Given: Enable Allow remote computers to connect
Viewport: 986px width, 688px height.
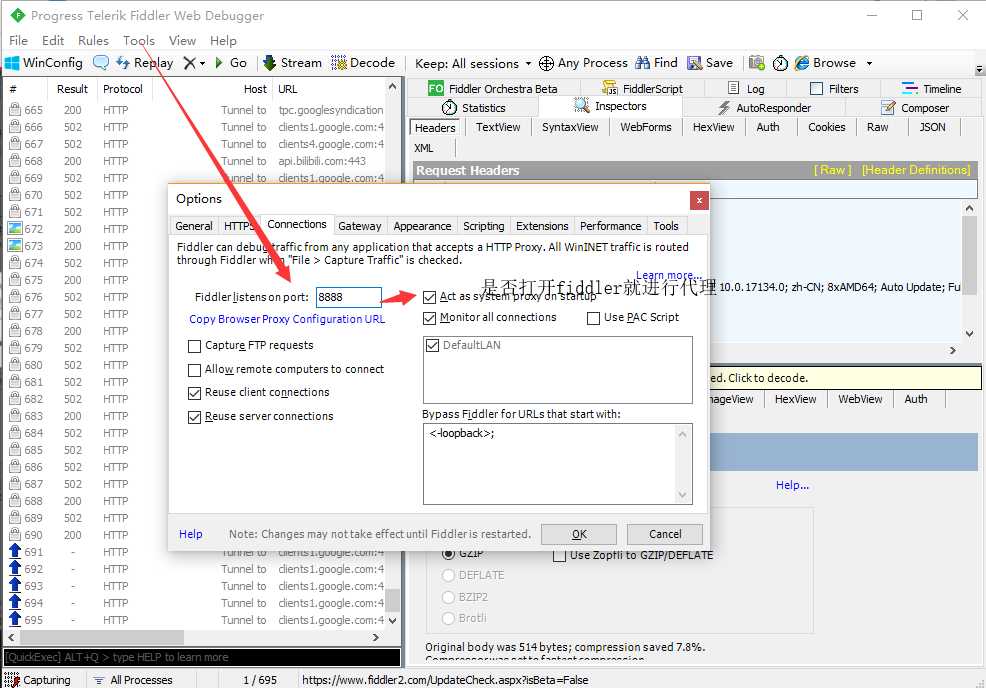Looking at the screenshot, I should click(194, 370).
